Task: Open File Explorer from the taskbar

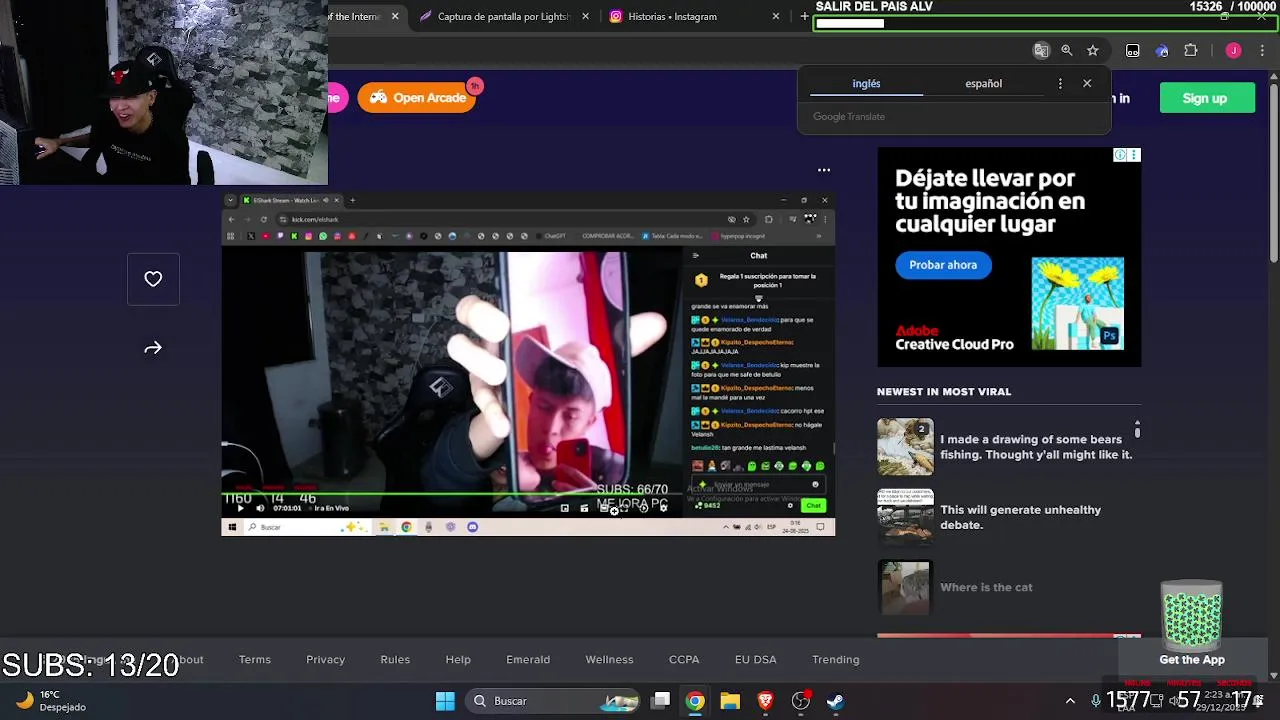Action: (x=730, y=701)
